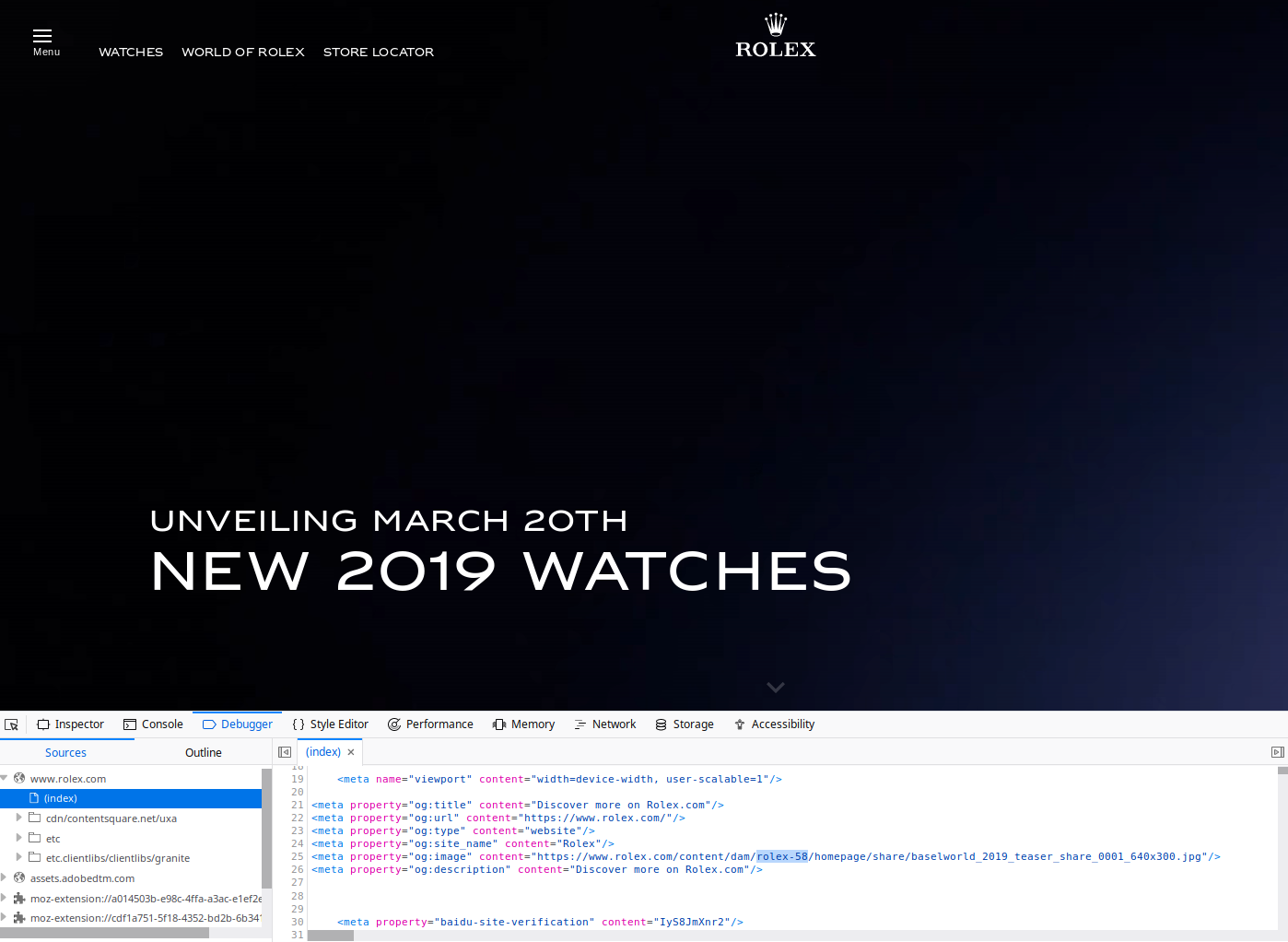1288x942 pixels.
Task: Expand the assets.adobedtm.com node
Action: 5,877
